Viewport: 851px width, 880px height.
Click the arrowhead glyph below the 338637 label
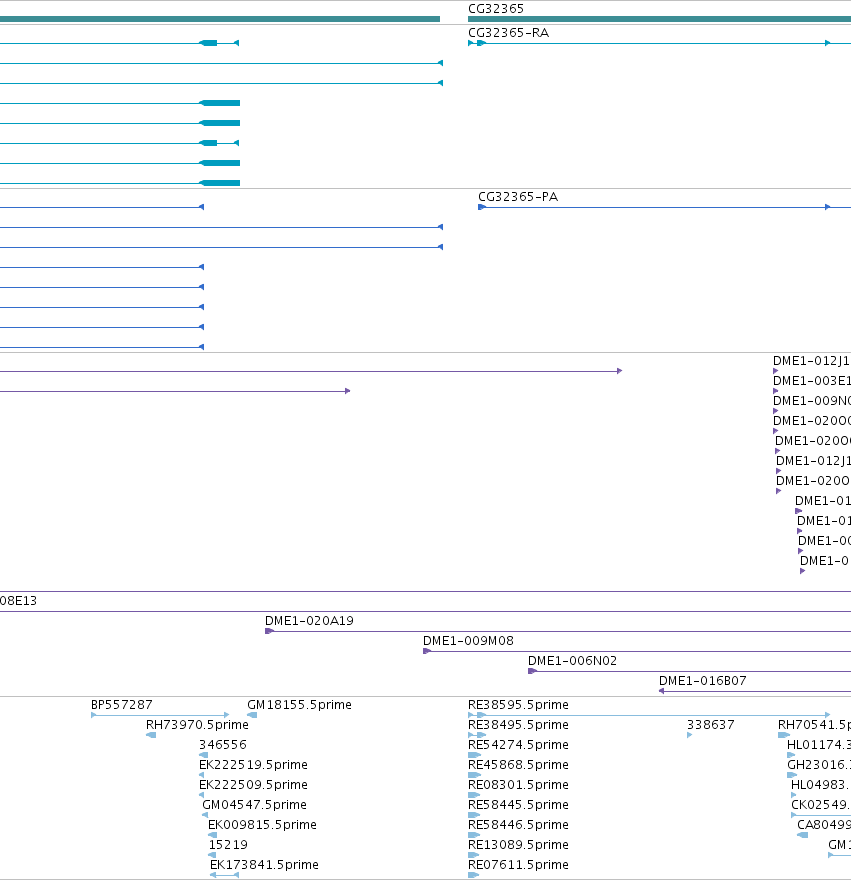[689, 735]
